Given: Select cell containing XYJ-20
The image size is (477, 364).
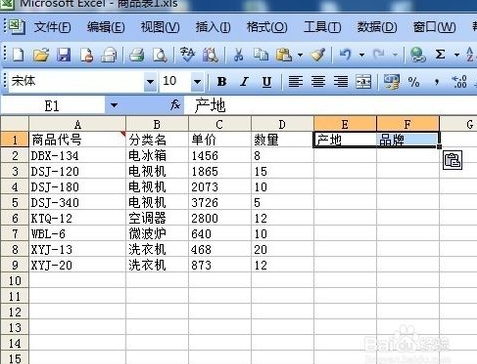Looking at the screenshot, I should [x=77, y=265].
